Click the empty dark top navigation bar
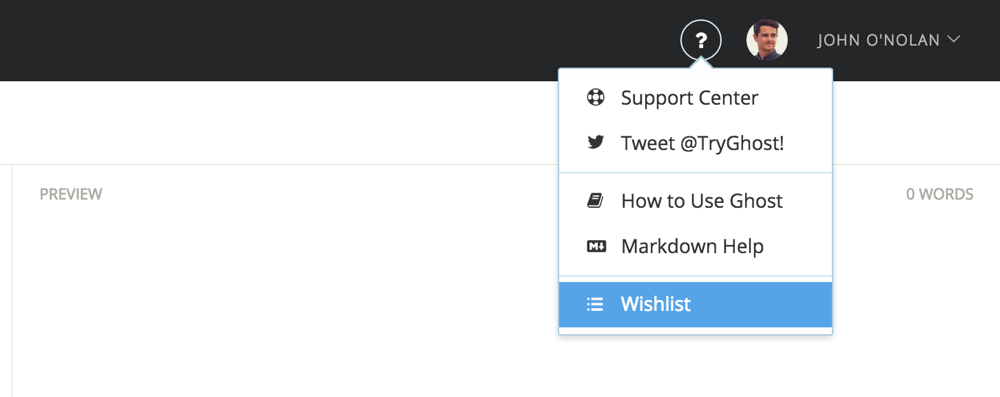 click(332, 40)
